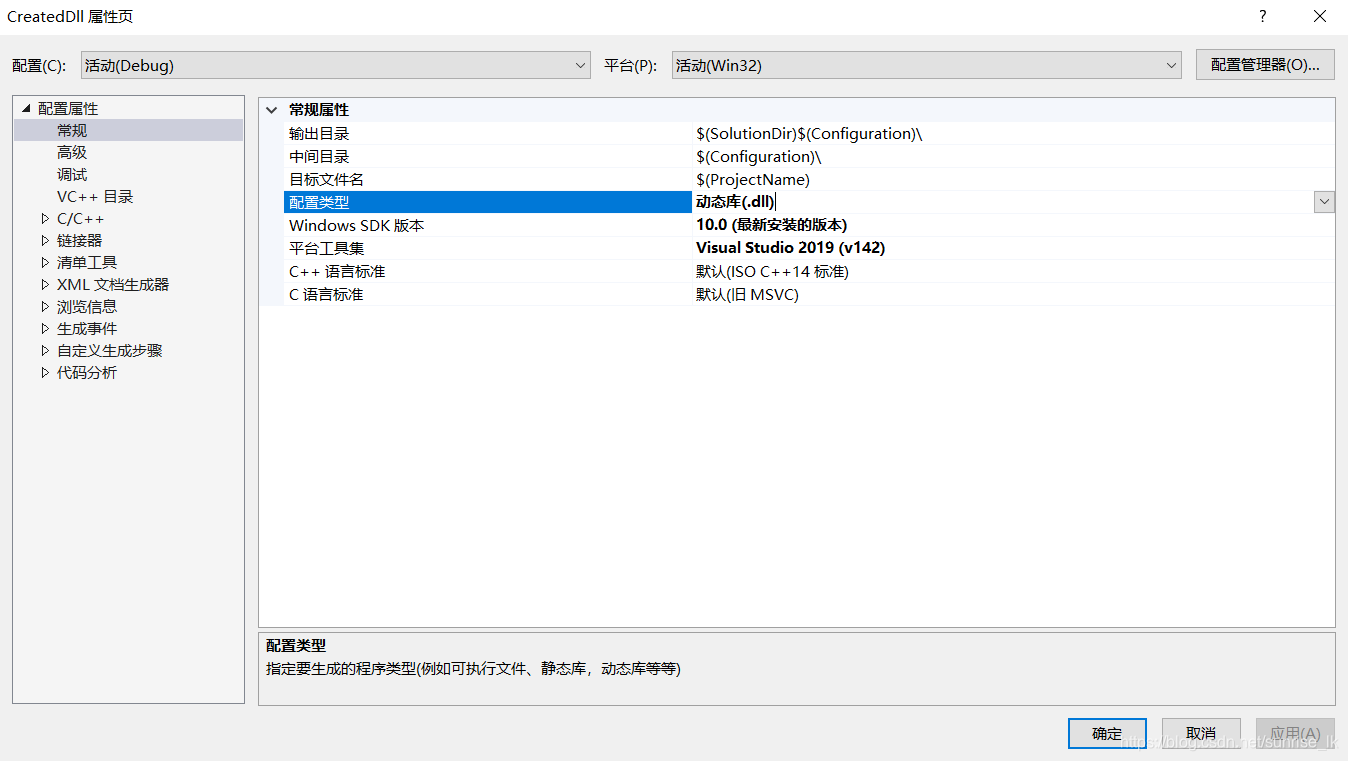1348x761 pixels.
Task: Close the CreatedDll 属性页 dialog
Action: [x=1320, y=16]
